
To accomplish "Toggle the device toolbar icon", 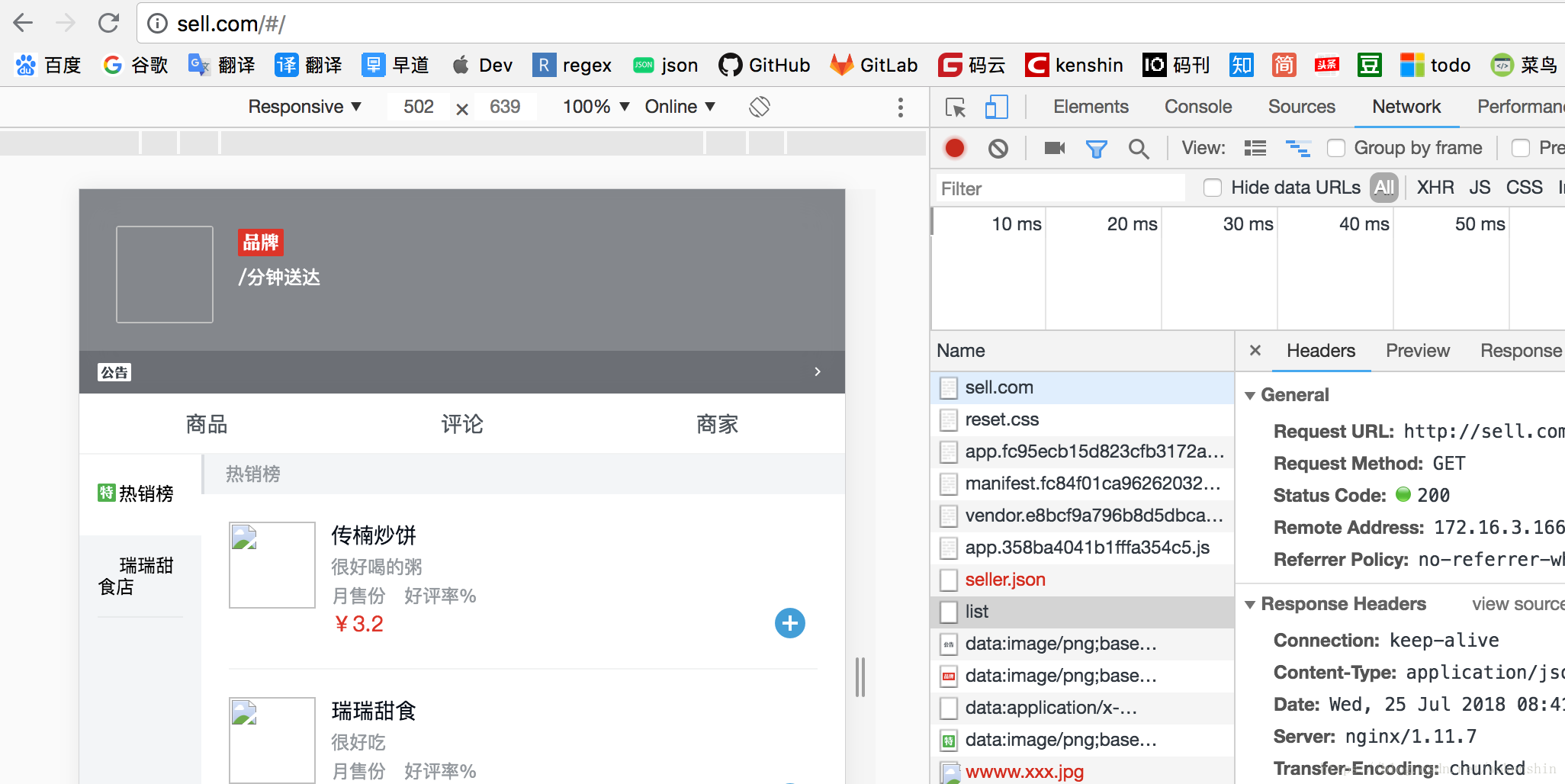I will tap(996, 107).
